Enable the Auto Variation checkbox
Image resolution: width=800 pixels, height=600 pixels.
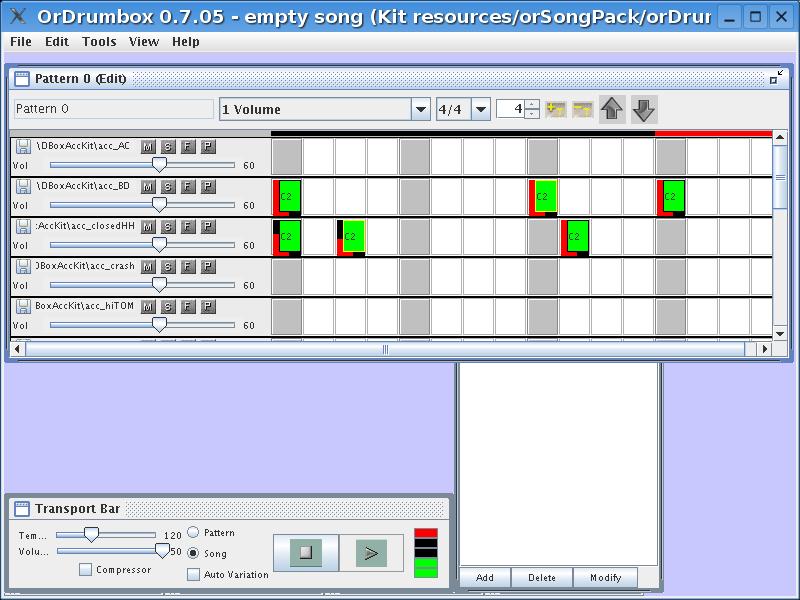(194, 574)
